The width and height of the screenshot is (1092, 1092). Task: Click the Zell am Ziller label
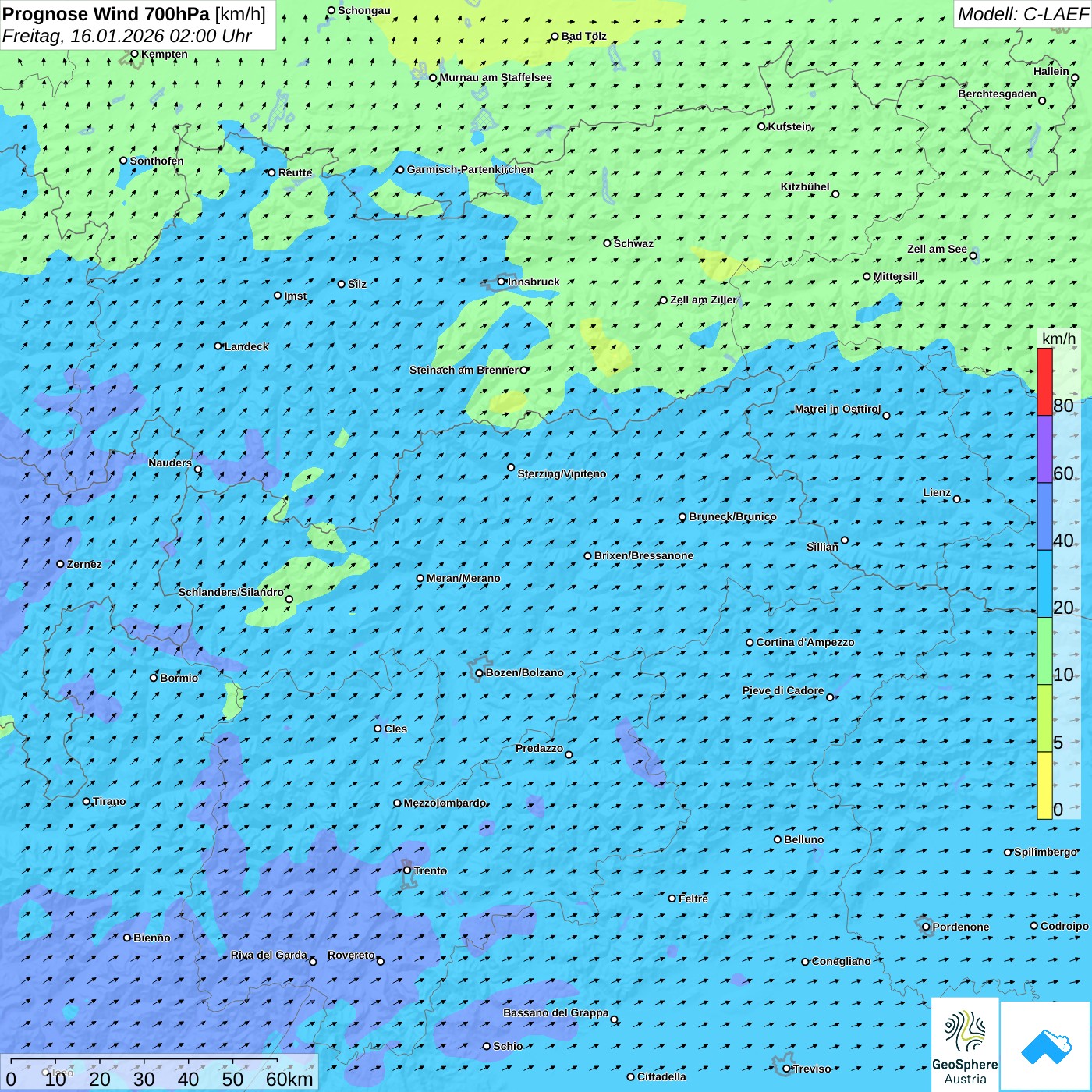703,300
